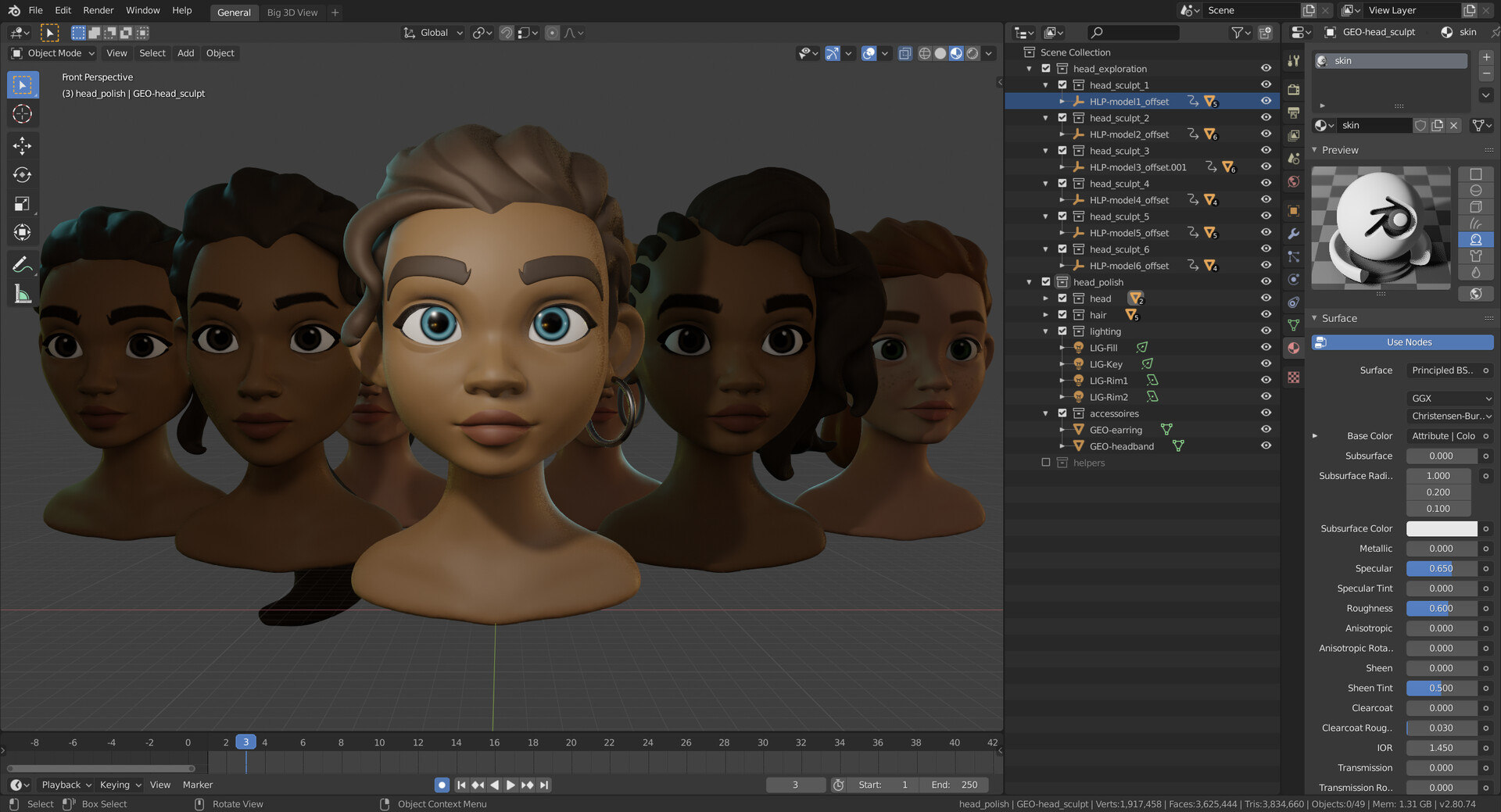Open the Global transform orientation dropdown

[434, 33]
